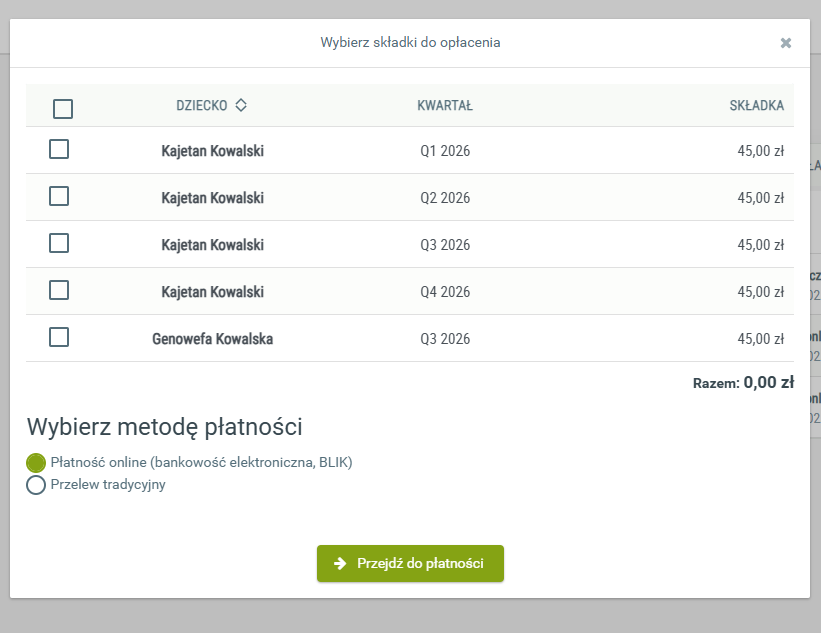Select the checkbox for the Q2 2026 fee
The width and height of the screenshot is (821, 633).
(59, 196)
